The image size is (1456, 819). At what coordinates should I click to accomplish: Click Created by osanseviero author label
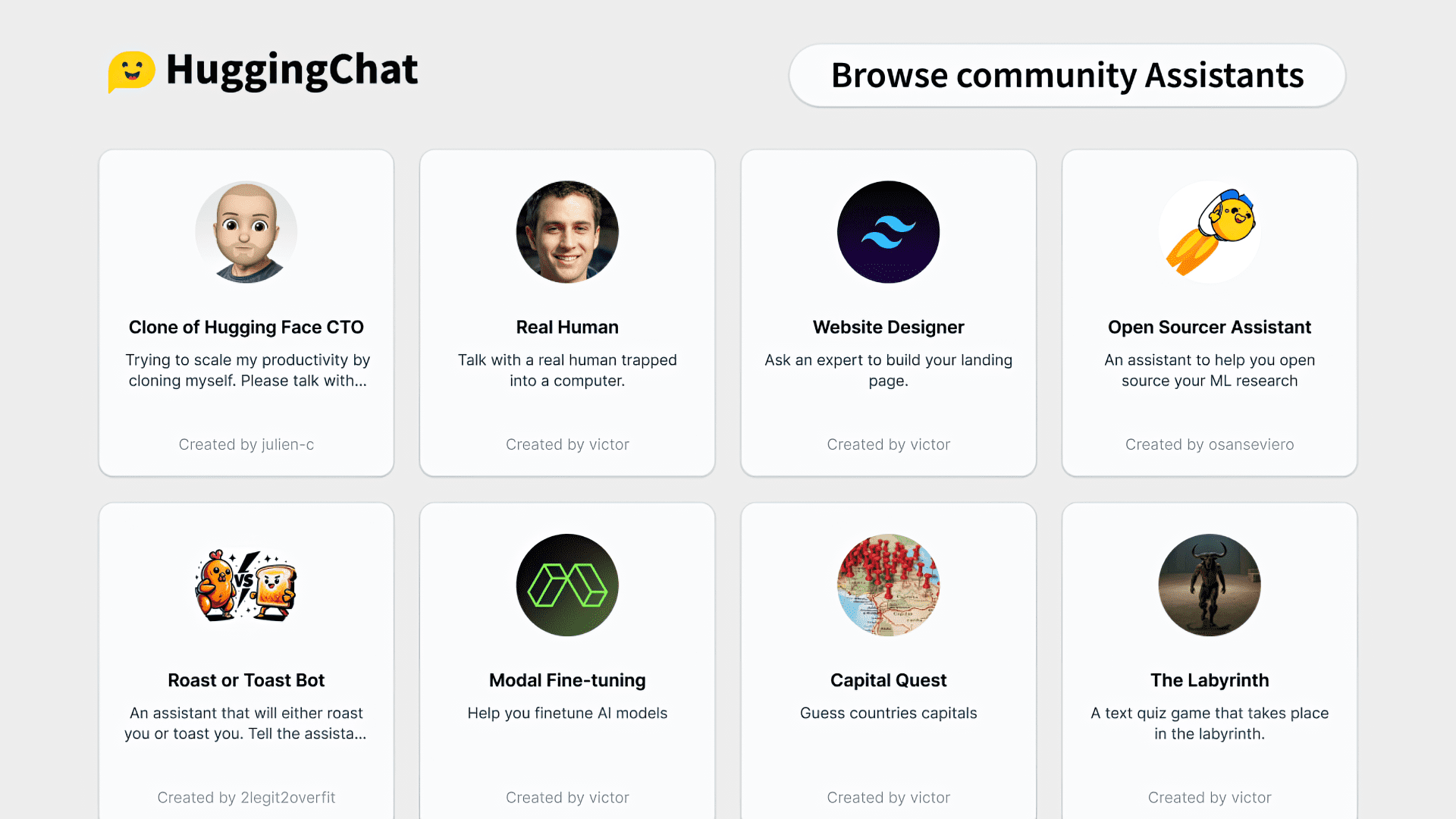click(x=1210, y=444)
